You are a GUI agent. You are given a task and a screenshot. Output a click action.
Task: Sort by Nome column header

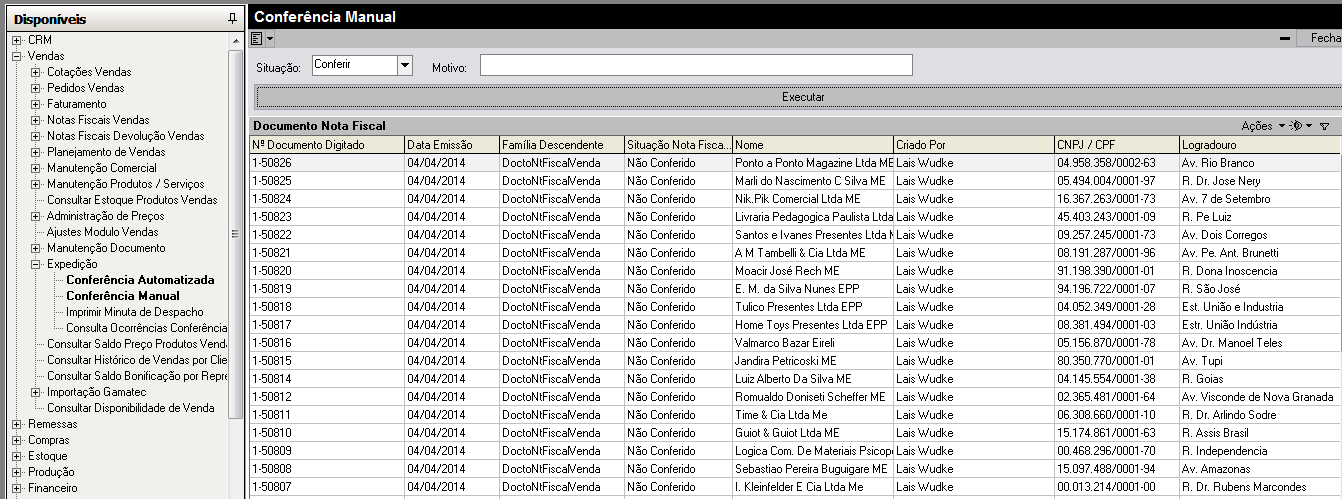[x=812, y=144]
